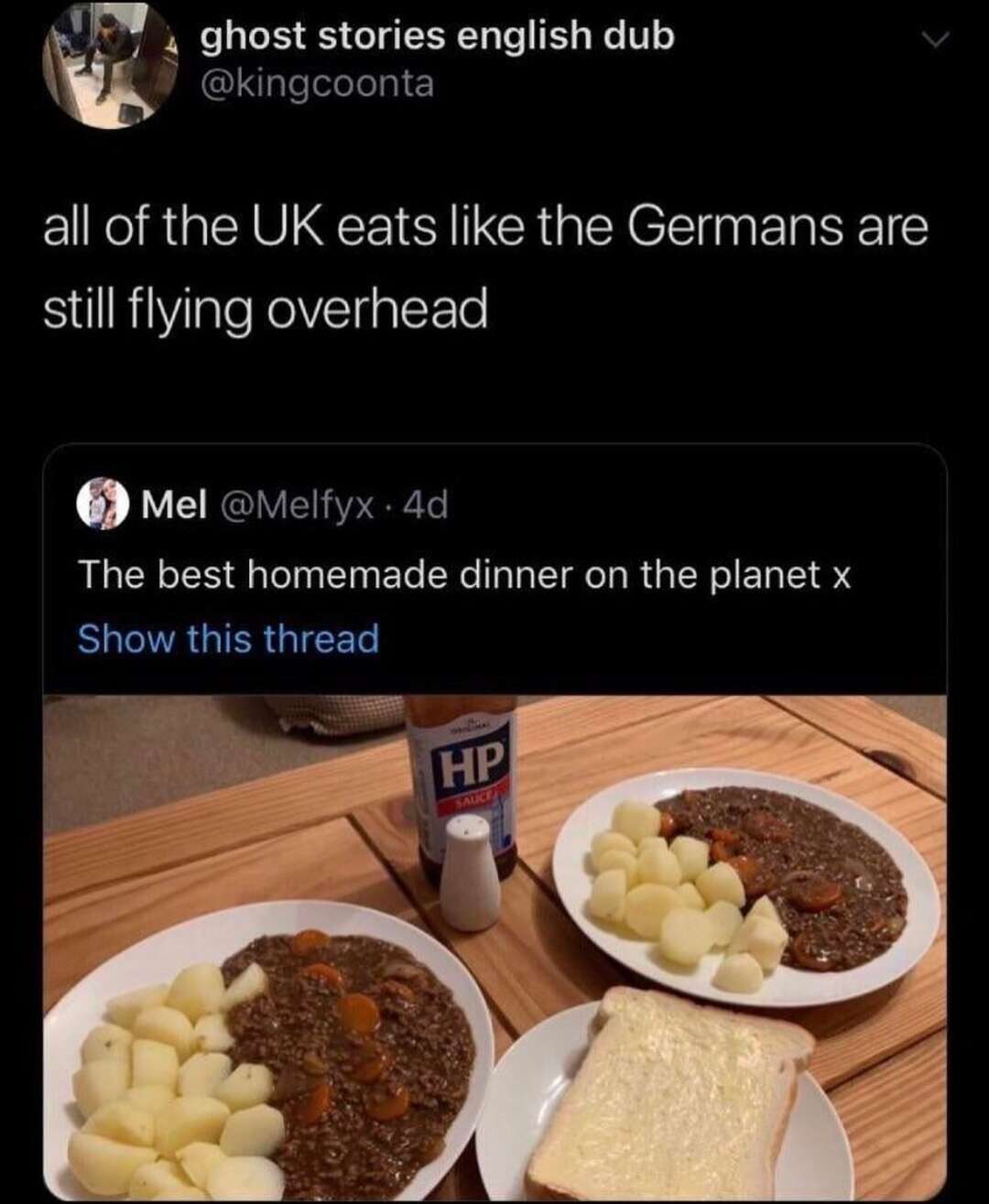989x1204 pixels.
Task: Open Mel's small profile avatar
Action: point(103,506)
